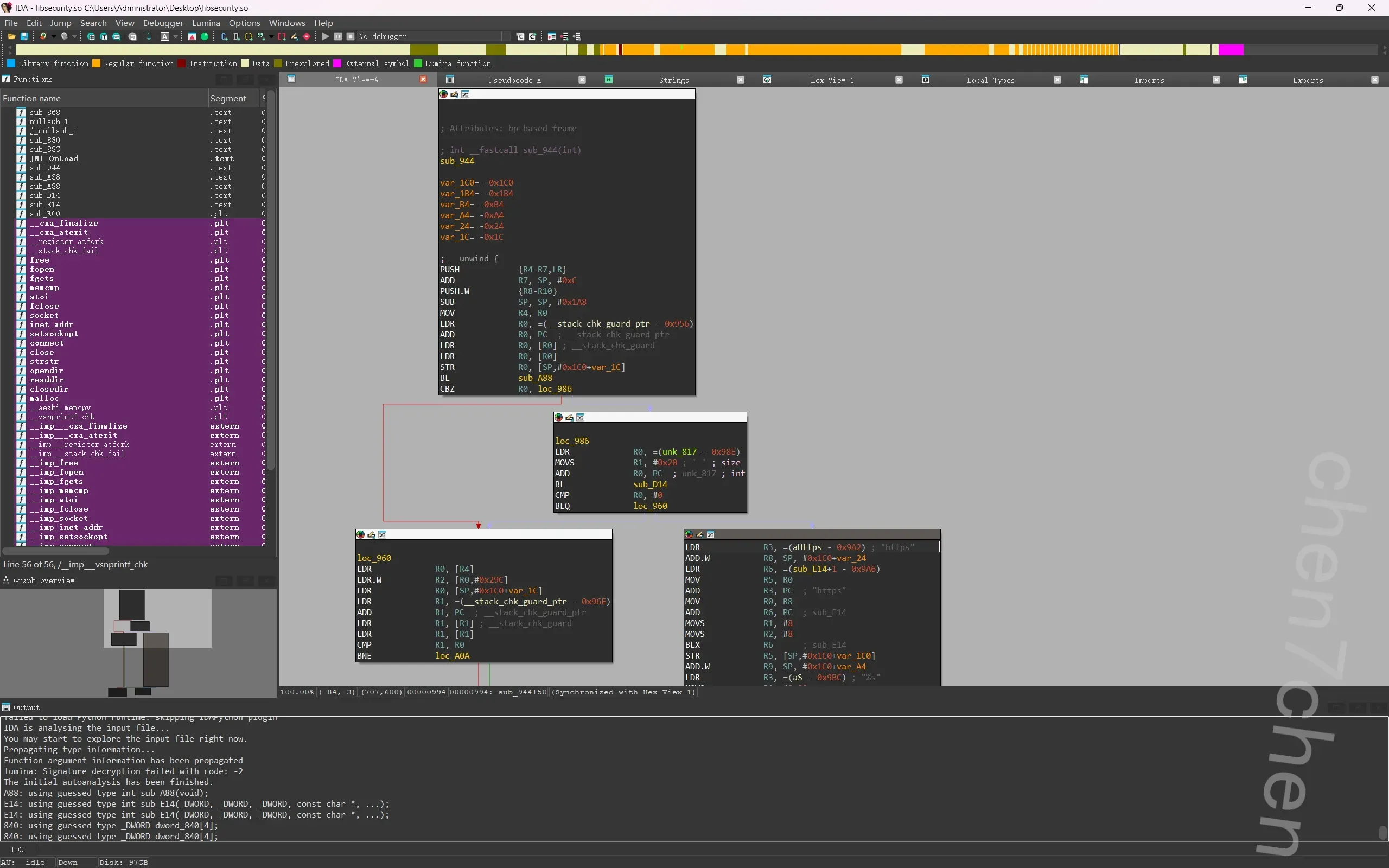Open the text search arrow icon
The width and height of the screenshot is (1389, 868).
tap(149, 36)
